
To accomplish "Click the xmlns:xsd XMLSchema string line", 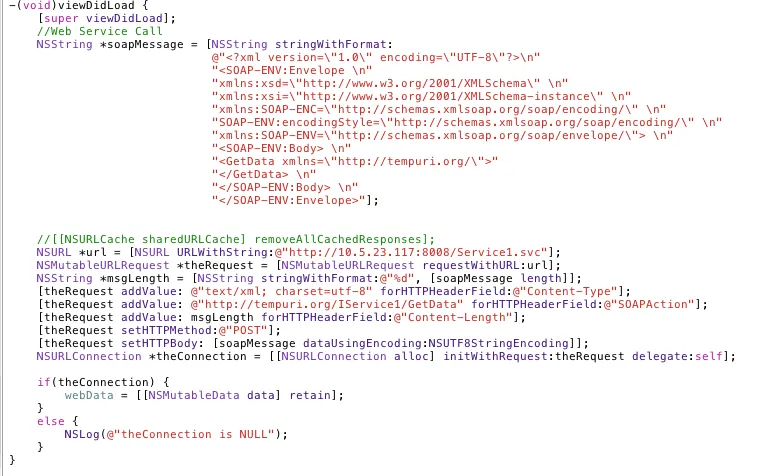I will [390, 84].
